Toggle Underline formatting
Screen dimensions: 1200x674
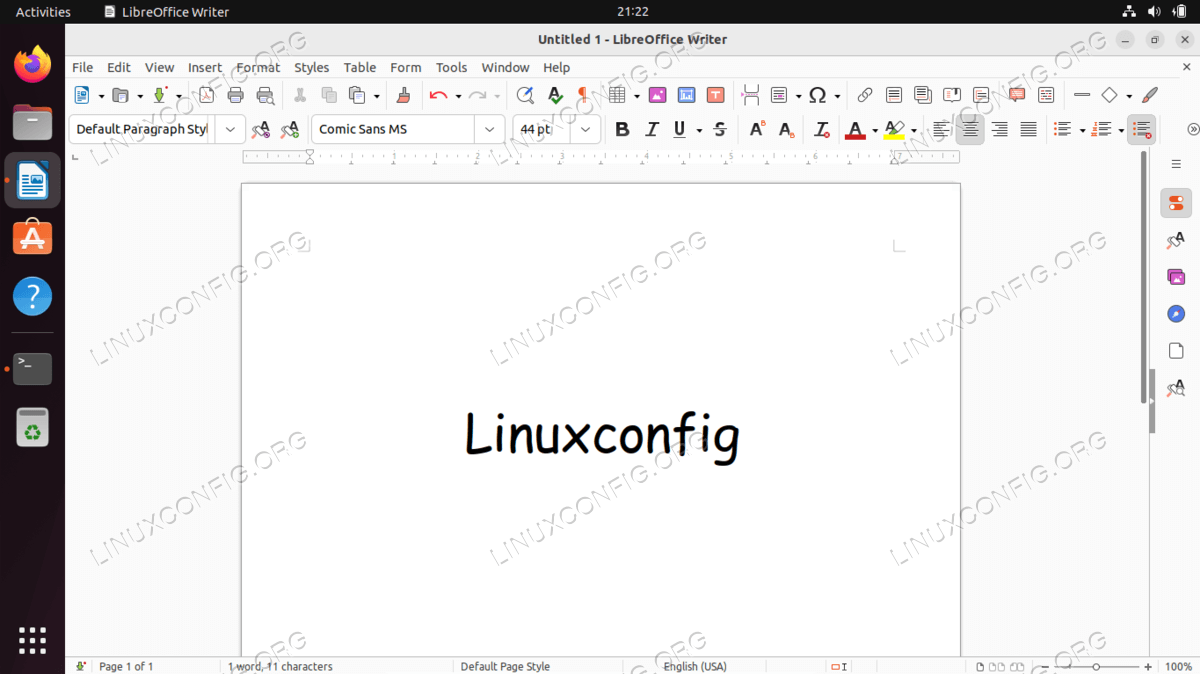pyautogui.click(x=680, y=129)
